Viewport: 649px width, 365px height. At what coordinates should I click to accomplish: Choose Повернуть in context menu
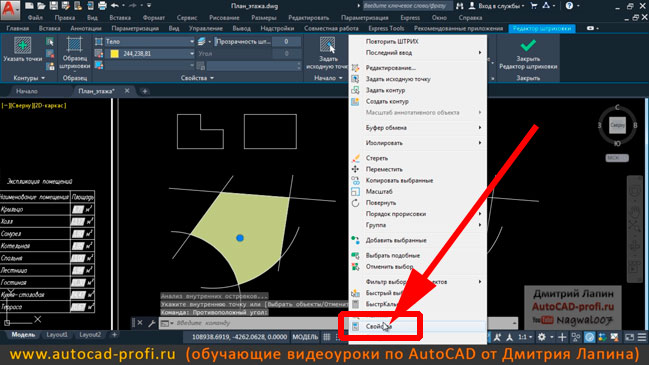pos(418,203)
